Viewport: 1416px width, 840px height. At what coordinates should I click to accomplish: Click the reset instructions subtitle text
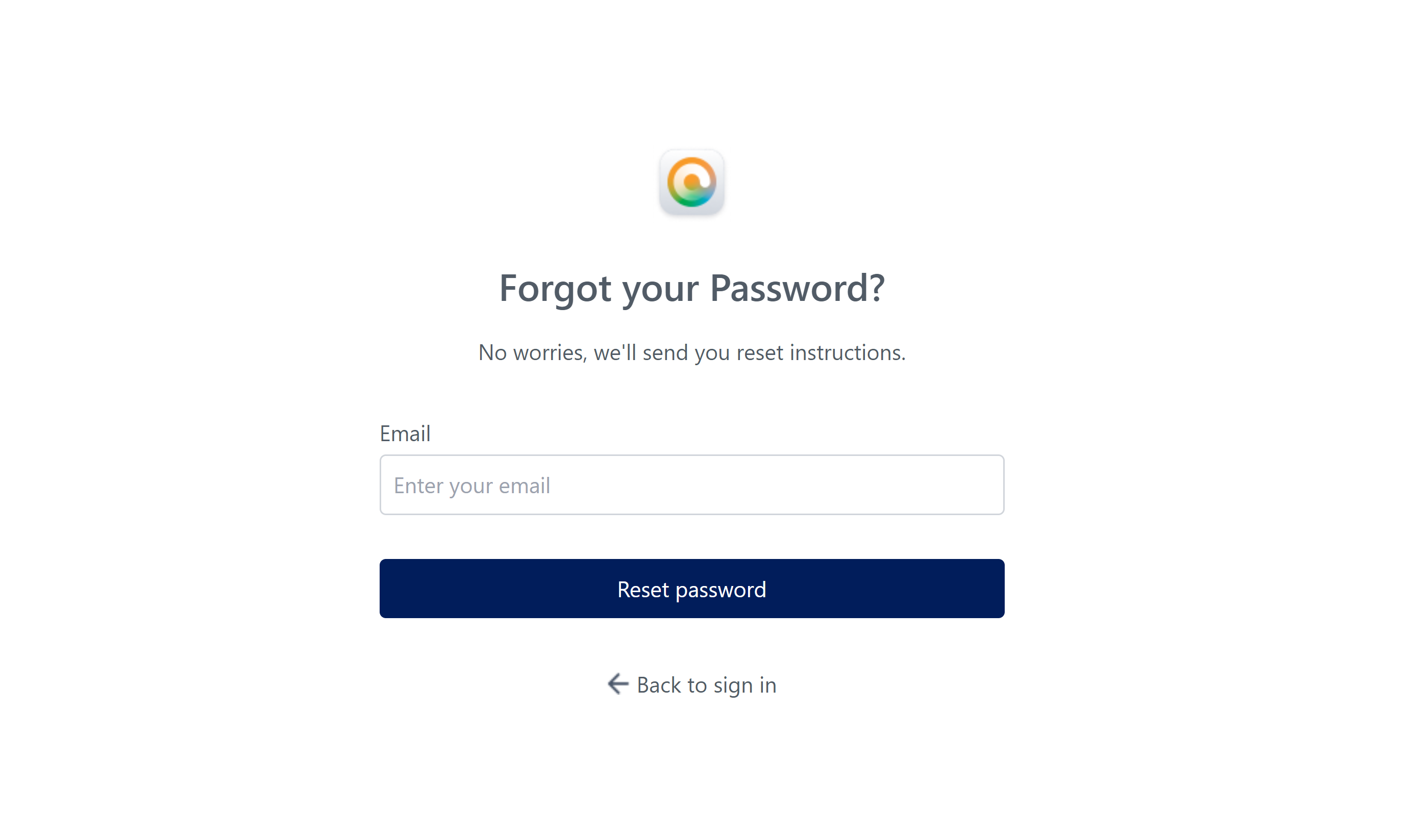pos(691,352)
